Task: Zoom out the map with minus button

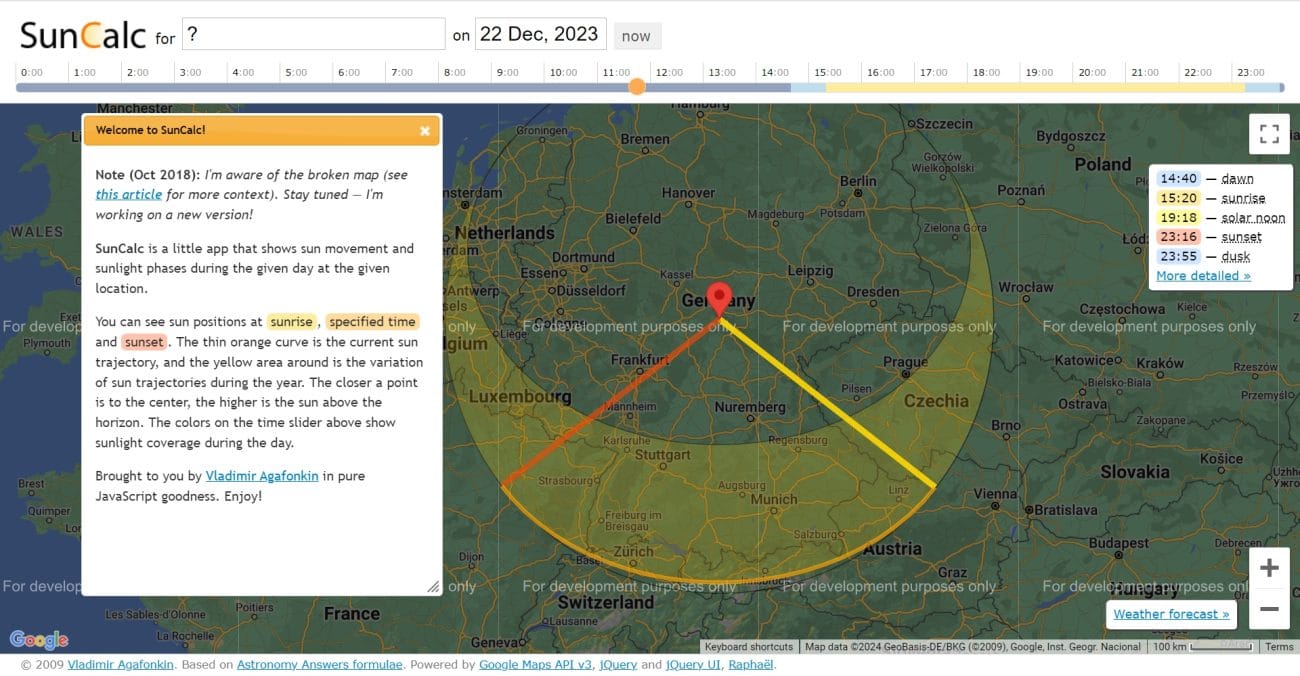Action: [1269, 609]
